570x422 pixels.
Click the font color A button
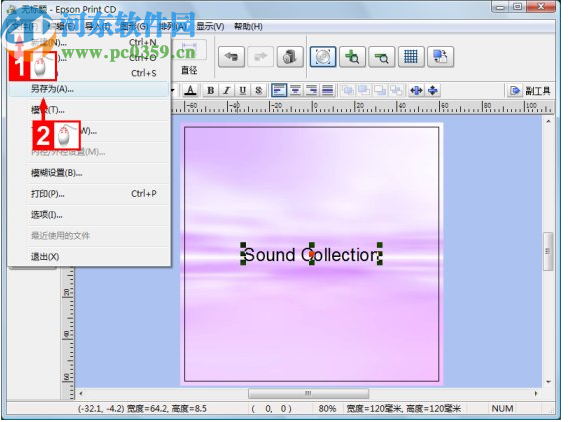190,90
